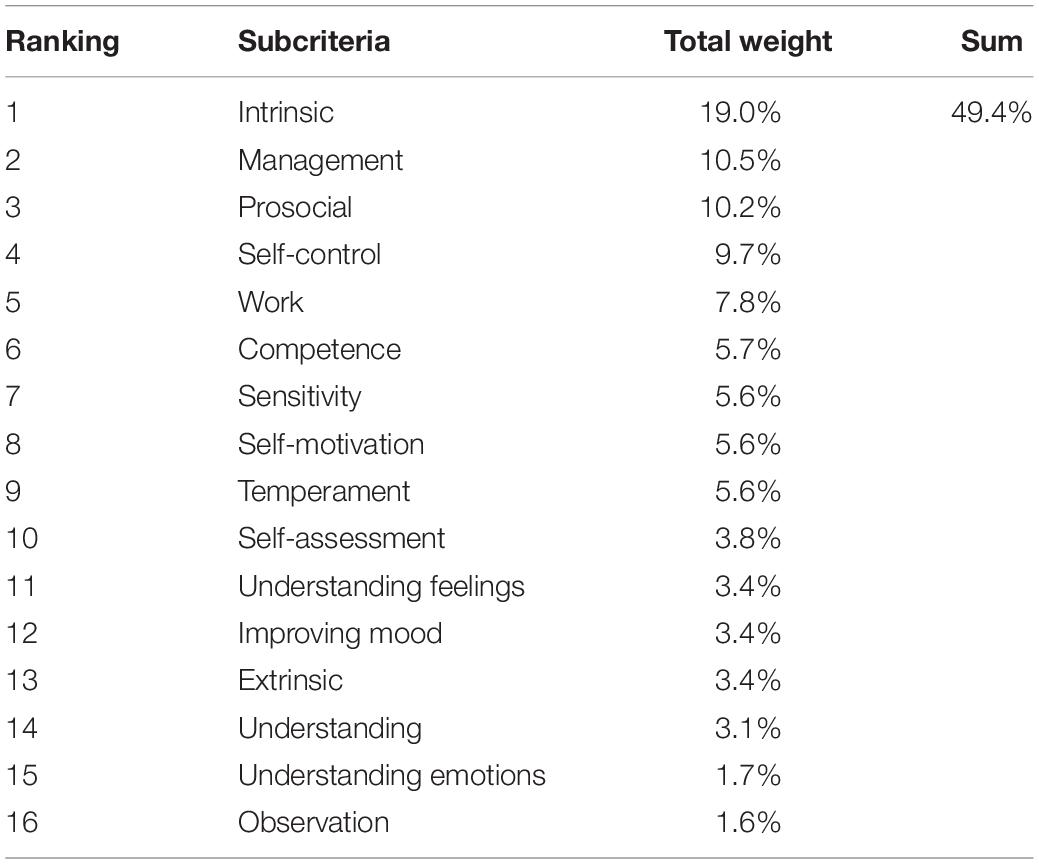Select the Intrinsic subcriteria cell
This screenshot has width=1039, height=864.
click(x=286, y=112)
